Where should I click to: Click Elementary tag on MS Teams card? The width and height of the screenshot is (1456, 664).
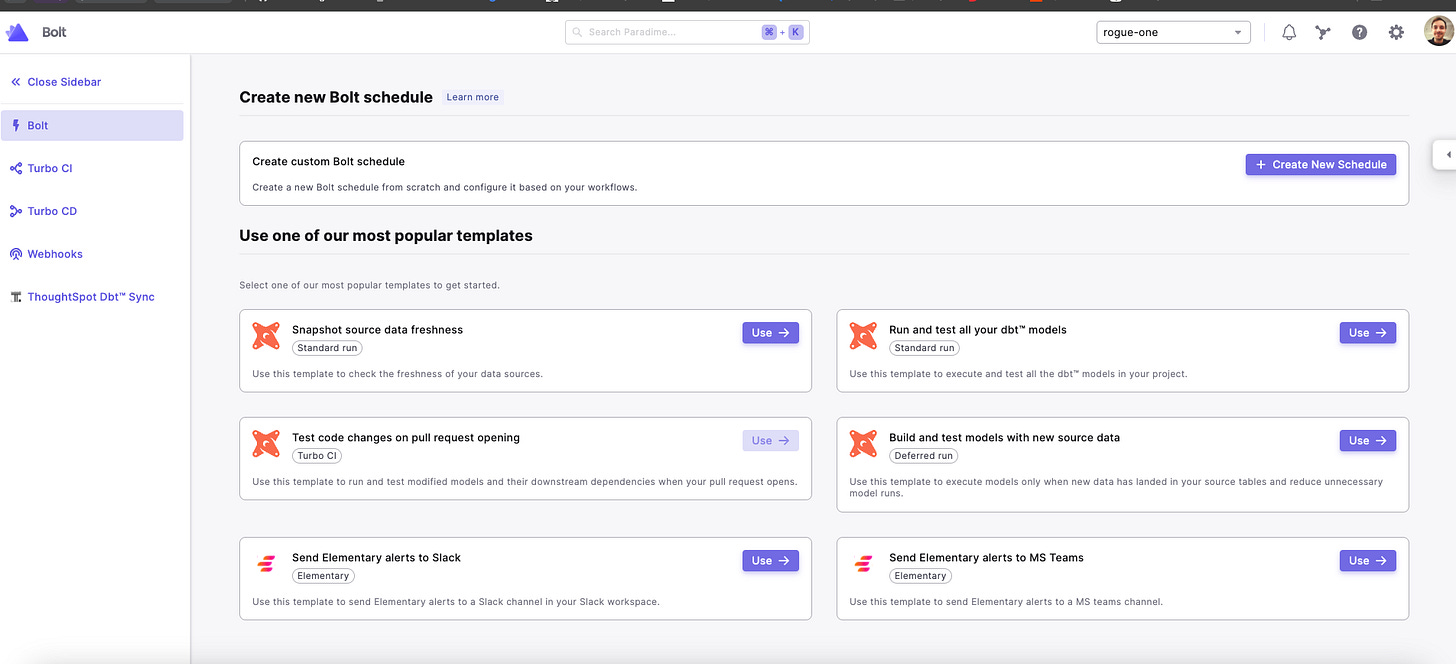(x=920, y=576)
